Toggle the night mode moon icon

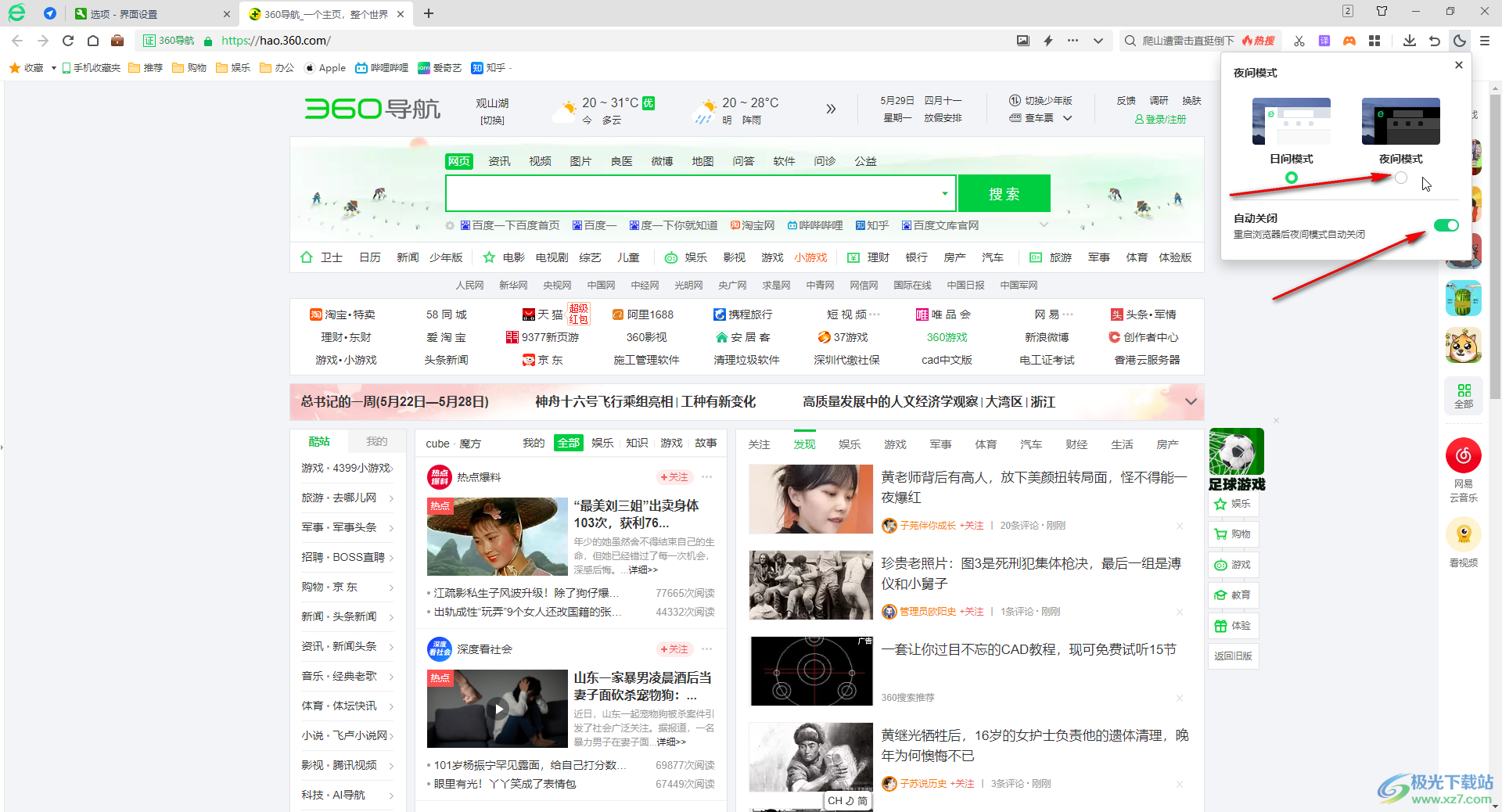point(1460,41)
